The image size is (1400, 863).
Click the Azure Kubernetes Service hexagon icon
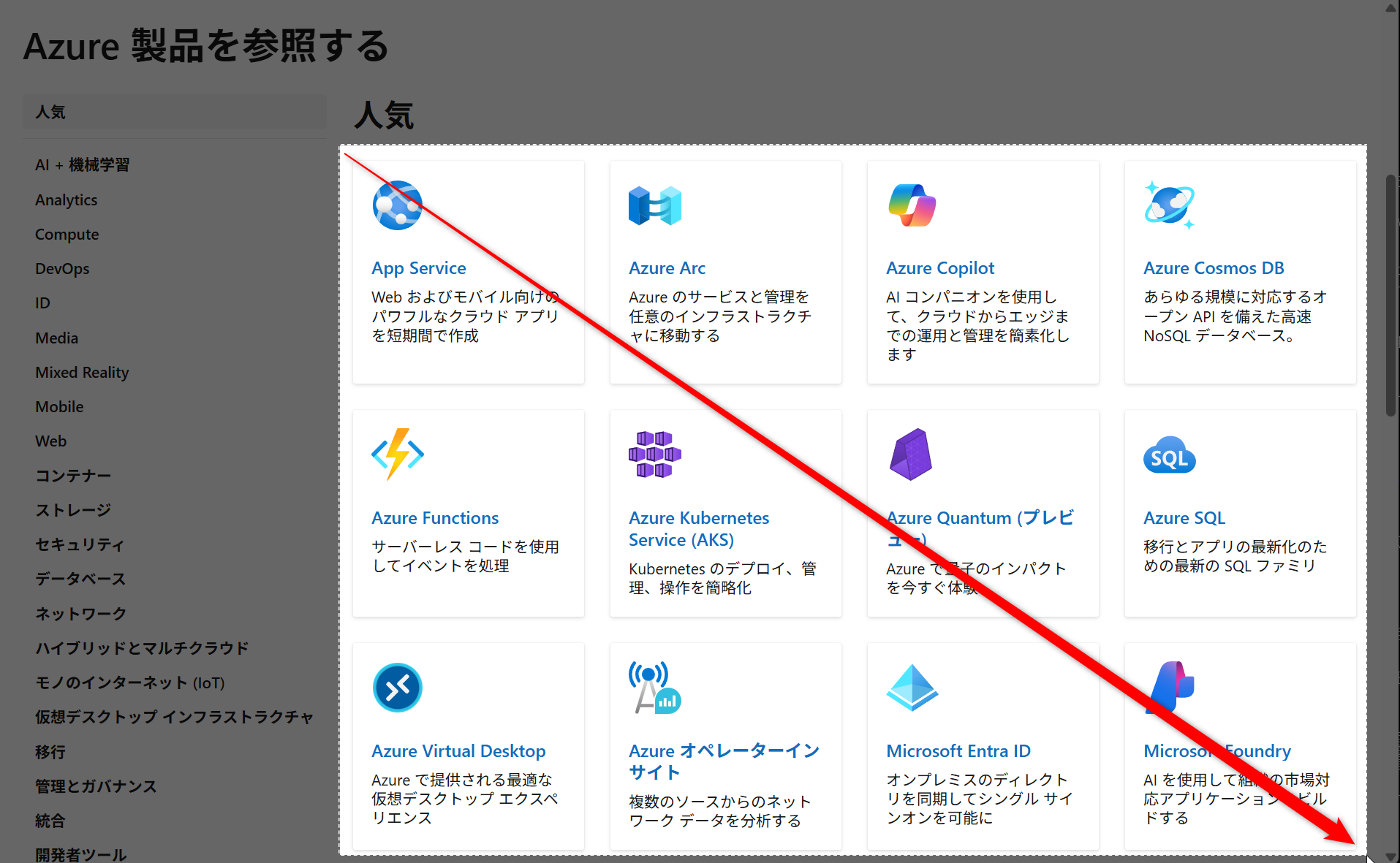click(x=654, y=455)
